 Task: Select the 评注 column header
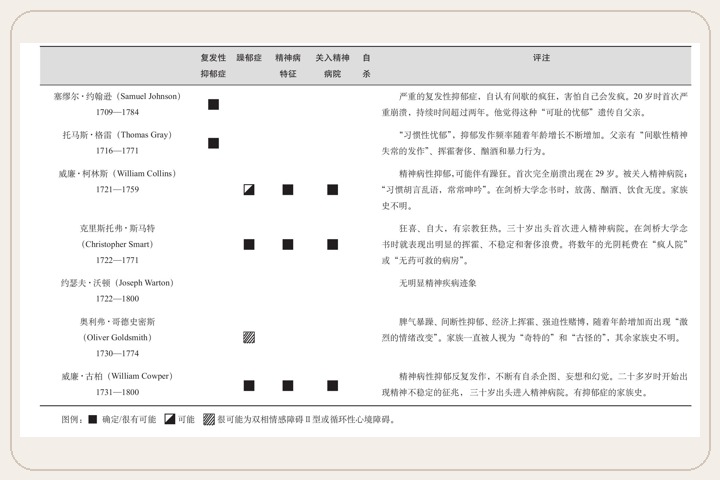(541, 58)
